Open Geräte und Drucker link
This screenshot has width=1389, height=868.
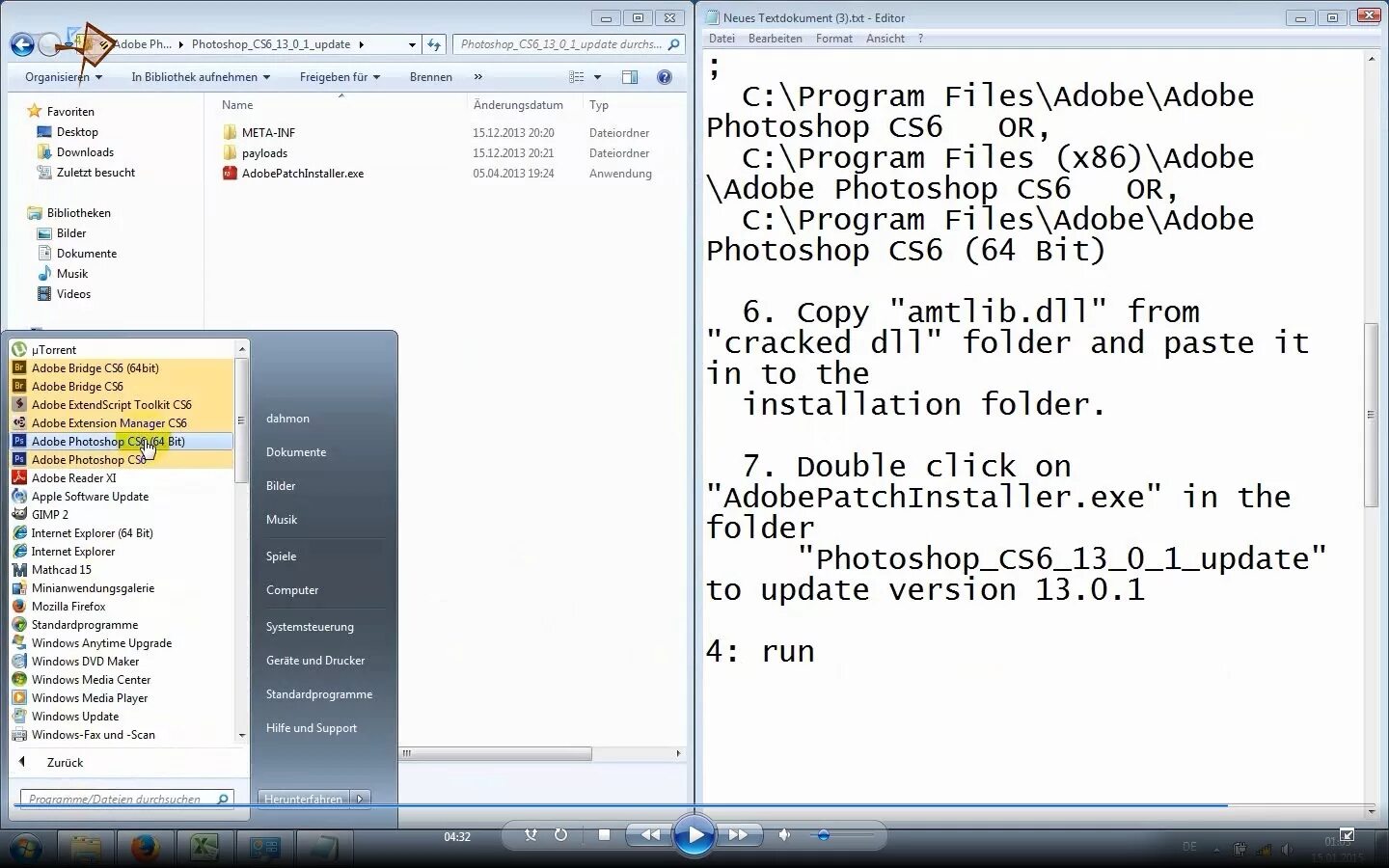(x=315, y=661)
